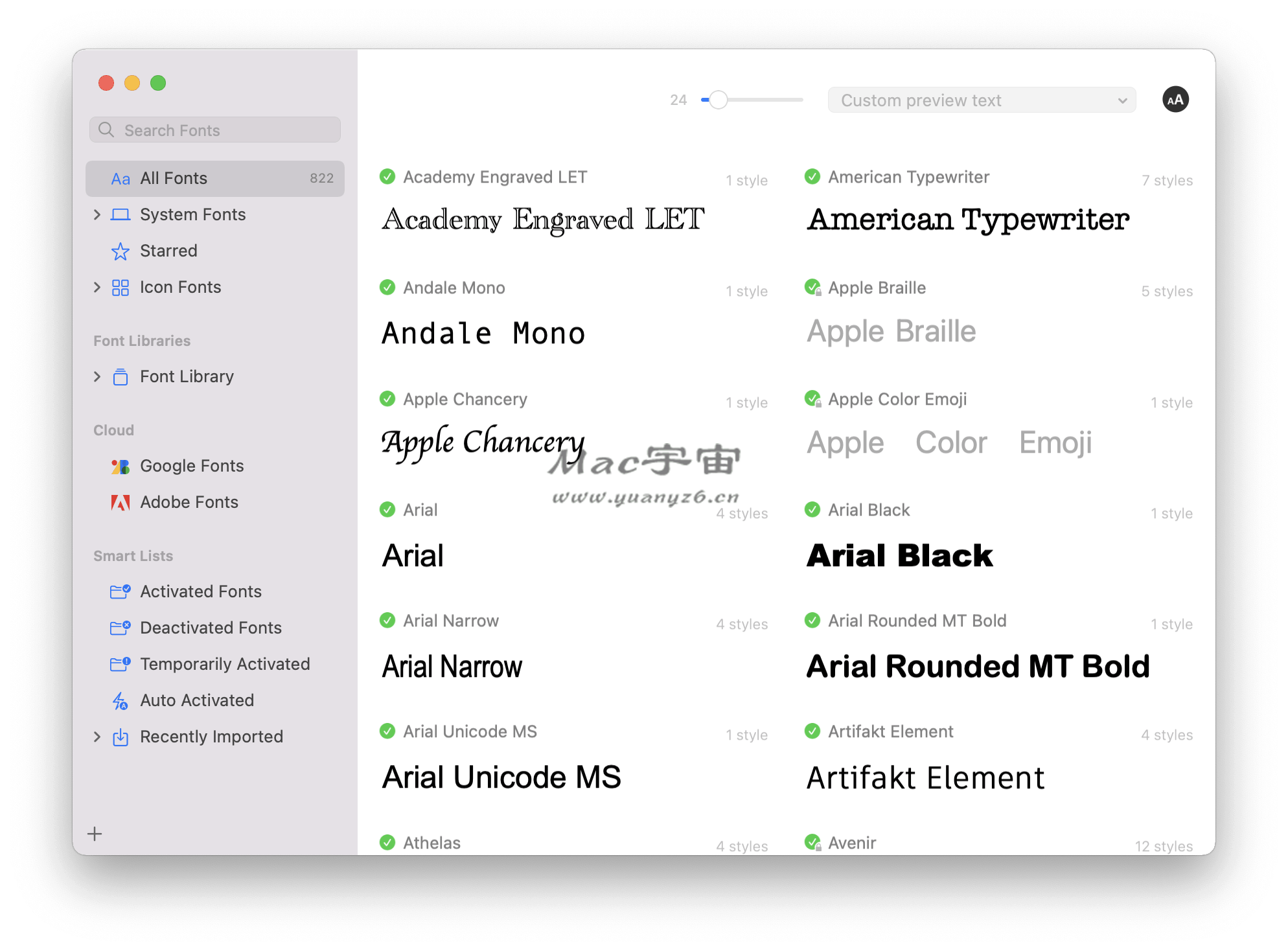Toggle activation of Arial Rounded MT Bold
The width and height of the screenshot is (1288, 951).
[x=812, y=620]
